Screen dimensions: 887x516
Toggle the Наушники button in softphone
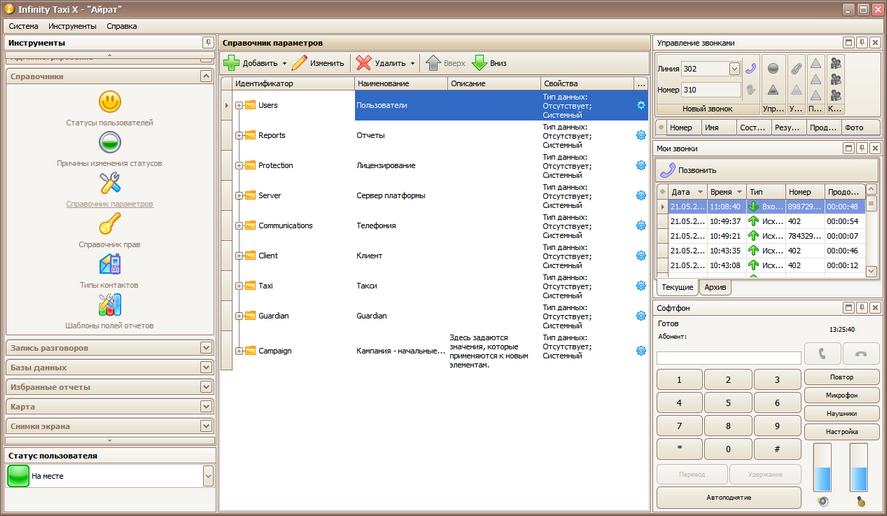[842, 413]
